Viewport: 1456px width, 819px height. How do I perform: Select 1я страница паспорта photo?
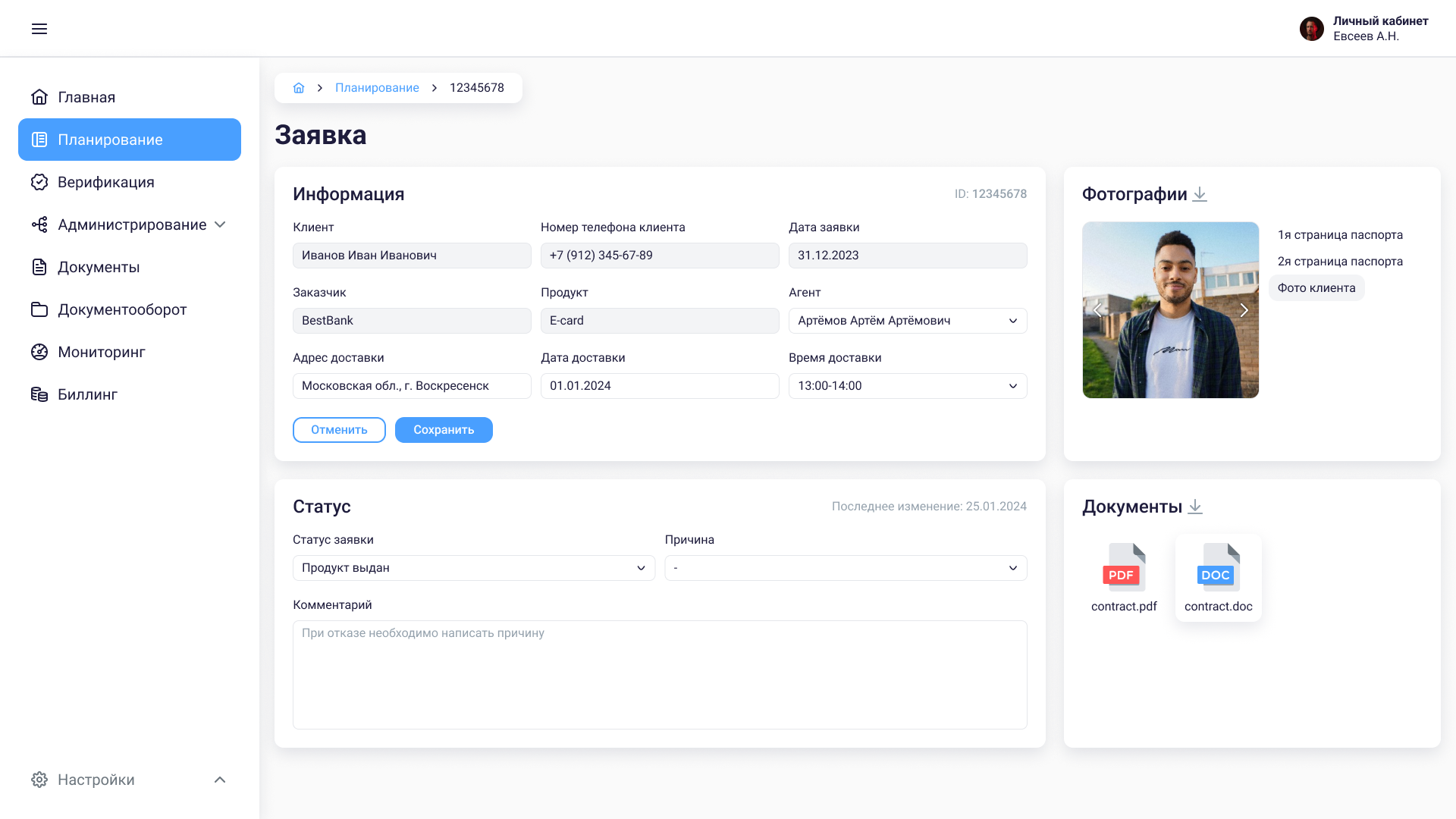(1339, 235)
